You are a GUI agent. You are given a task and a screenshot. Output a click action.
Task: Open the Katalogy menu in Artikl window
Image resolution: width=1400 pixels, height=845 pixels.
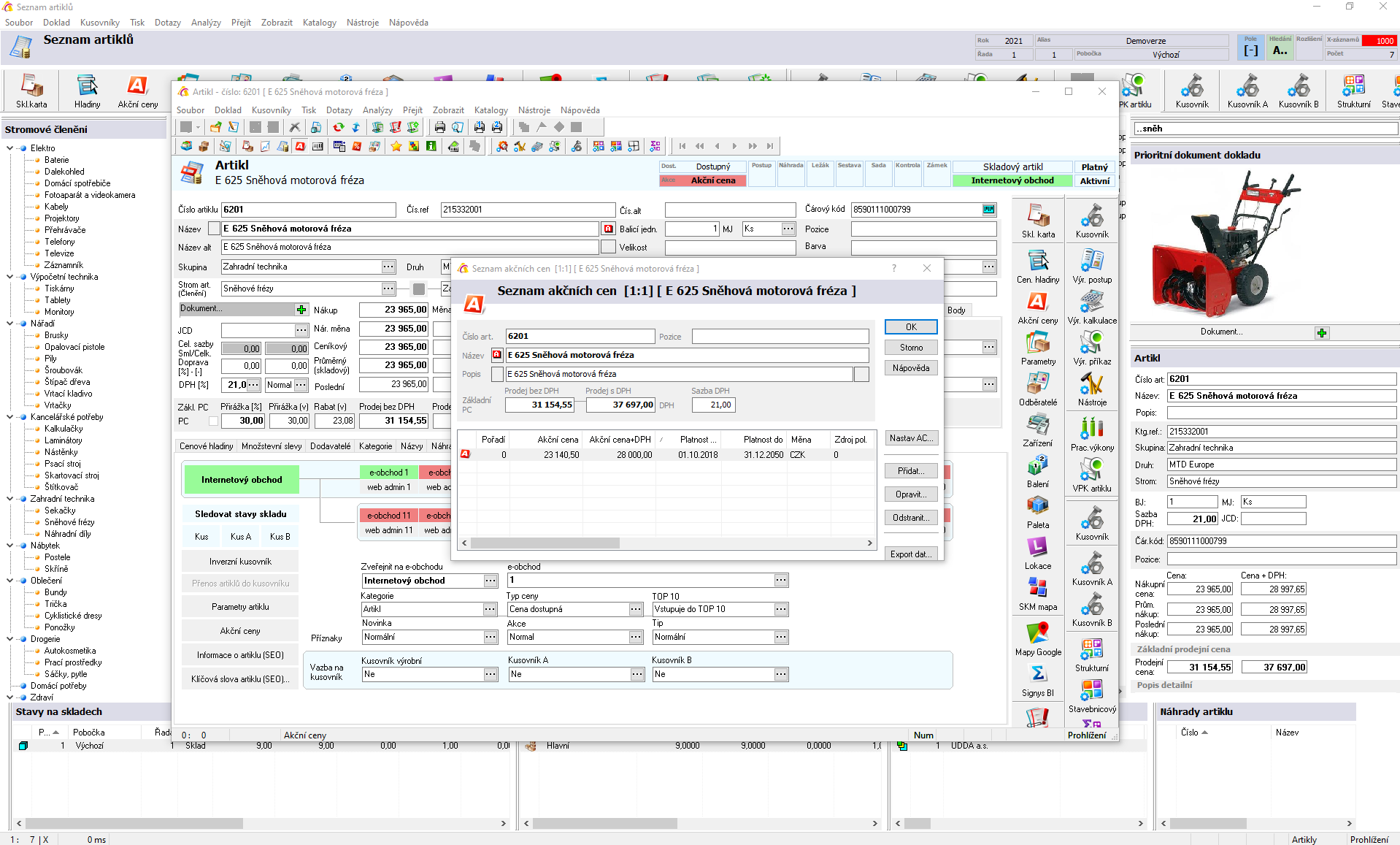click(x=491, y=110)
